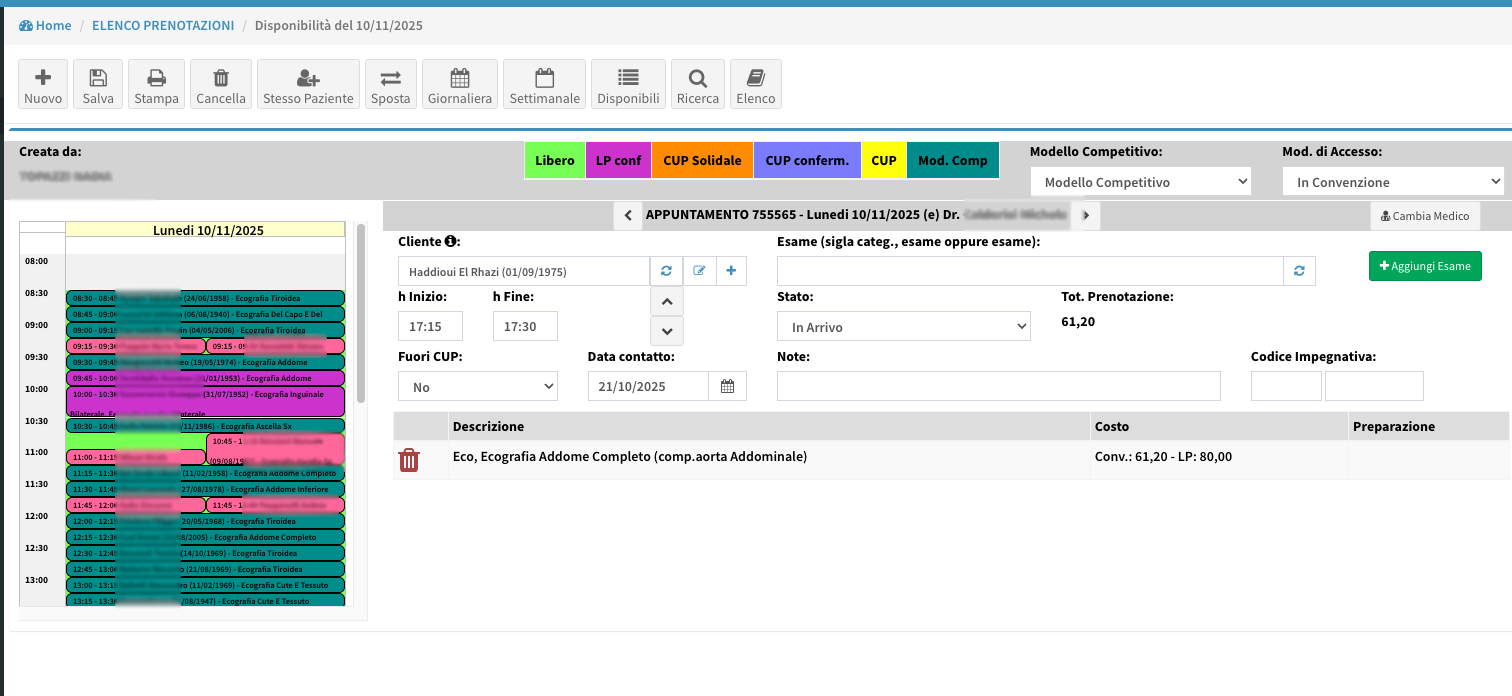Expand the Fuori CUP dropdown

[477, 386]
